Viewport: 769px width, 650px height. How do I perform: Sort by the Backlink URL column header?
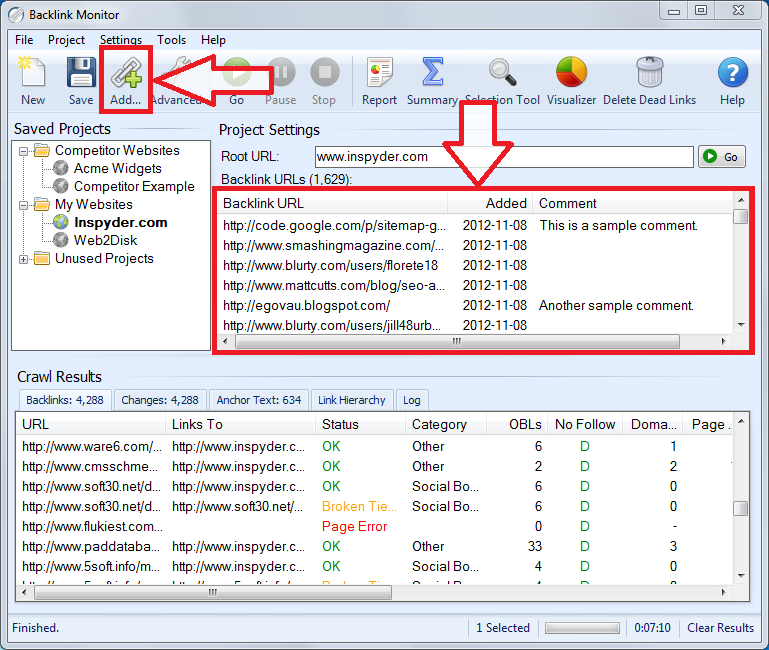(x=332, y=203)
